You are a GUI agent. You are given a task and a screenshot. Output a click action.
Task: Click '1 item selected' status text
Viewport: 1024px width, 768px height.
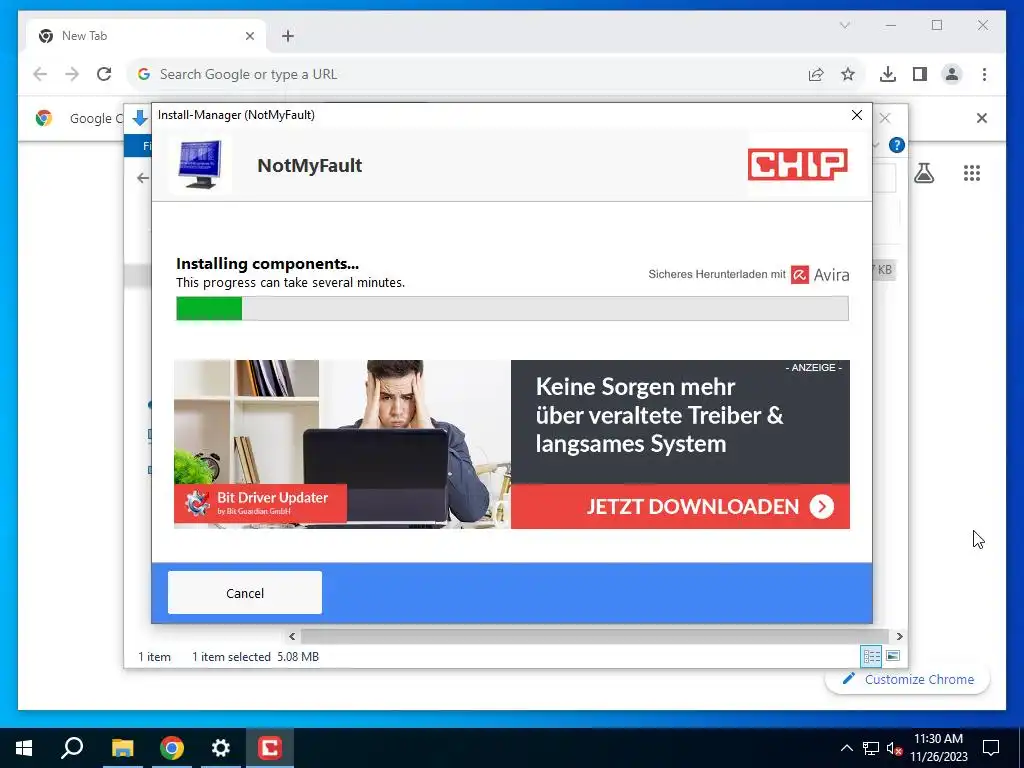tap(231, 656)
